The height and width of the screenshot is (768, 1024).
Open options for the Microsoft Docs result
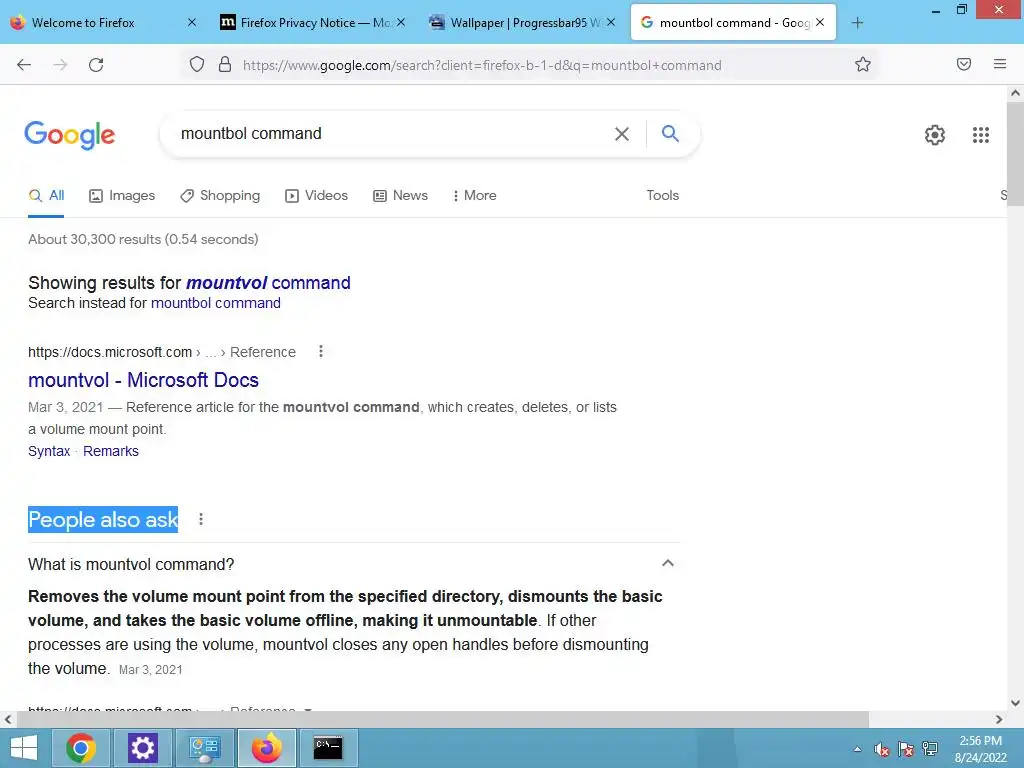[x=321, y=351]
